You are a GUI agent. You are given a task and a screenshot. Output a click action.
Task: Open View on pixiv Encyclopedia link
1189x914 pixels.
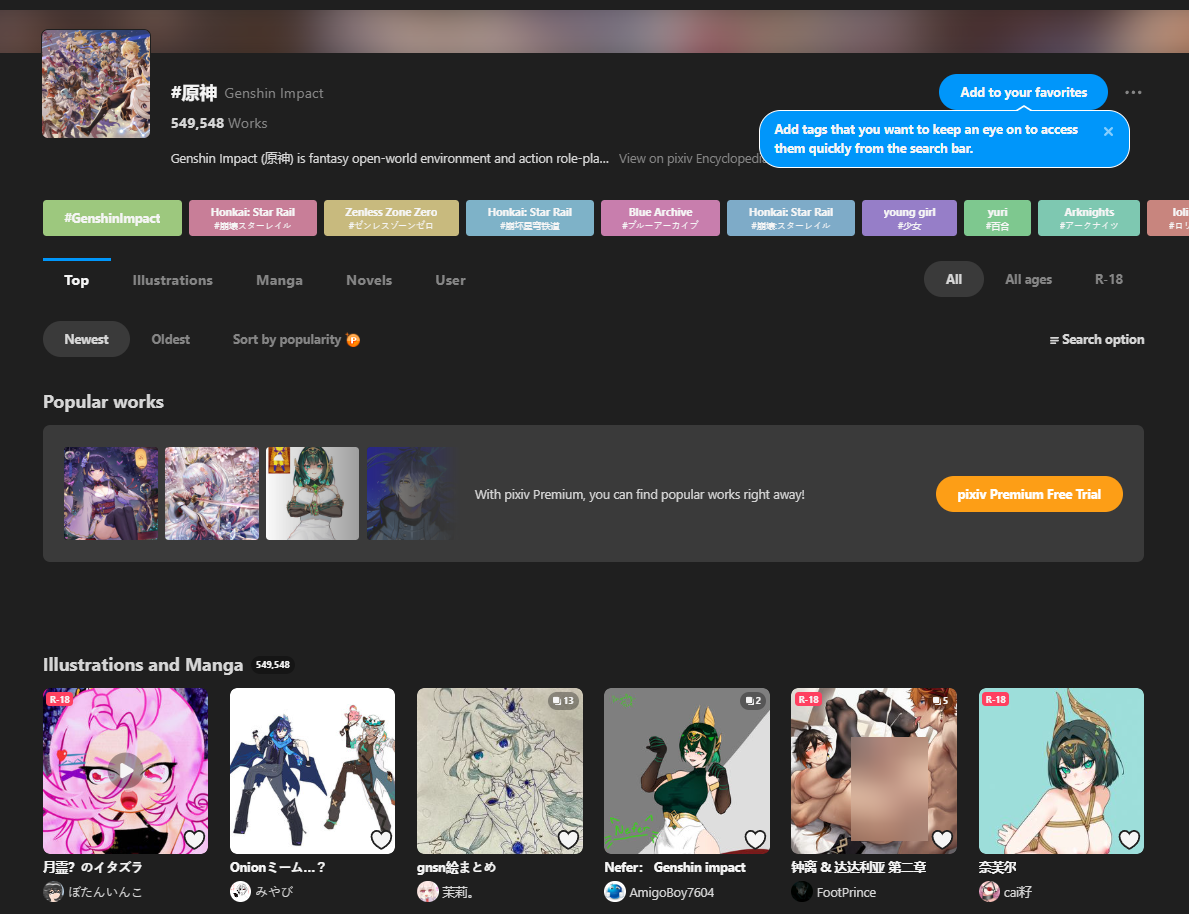690,159
